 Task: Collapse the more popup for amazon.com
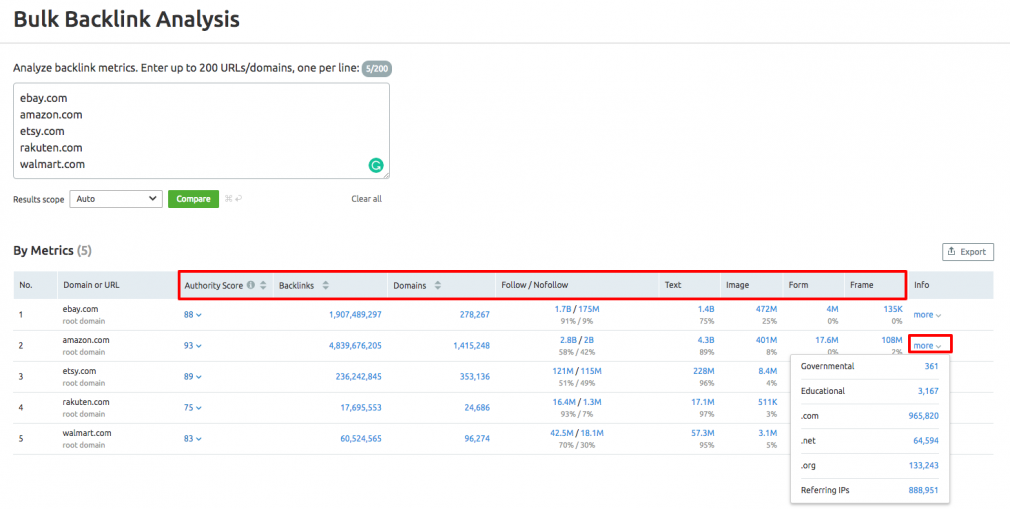click(x=927, y=346)
